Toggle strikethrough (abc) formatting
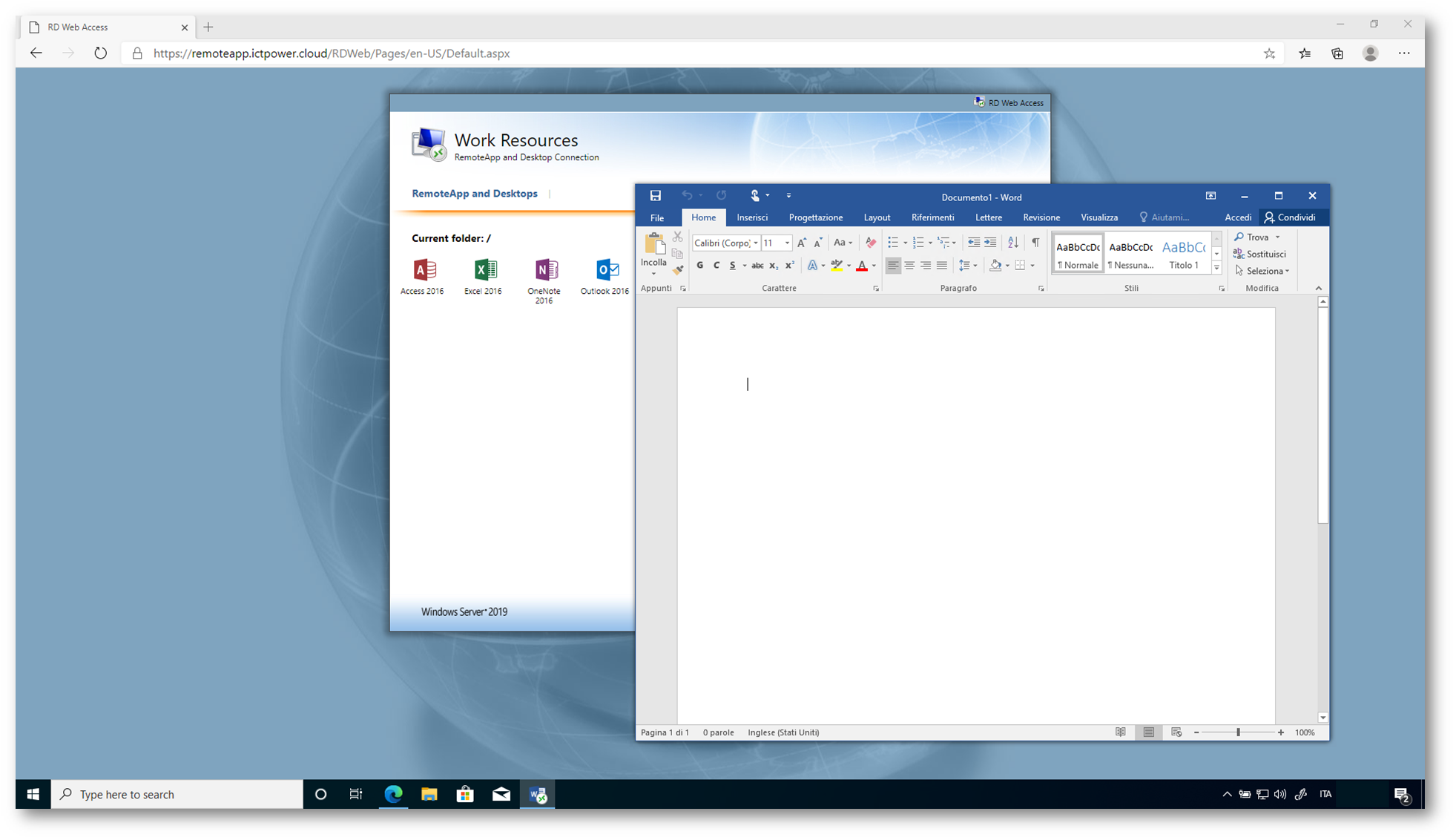1456x840 pixels. tap(757, 266)
